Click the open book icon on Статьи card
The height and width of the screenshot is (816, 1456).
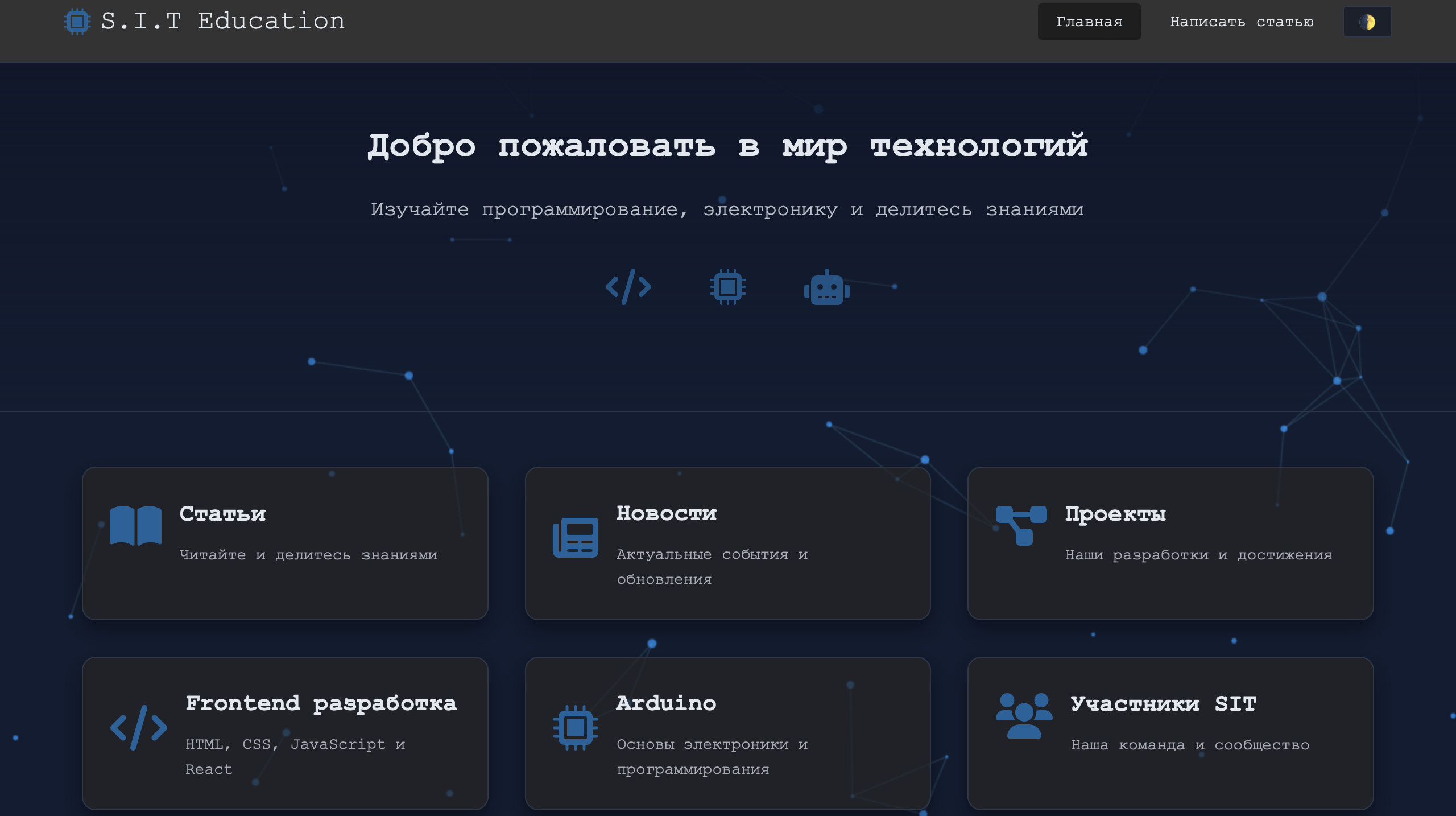[x=135, y=525]
